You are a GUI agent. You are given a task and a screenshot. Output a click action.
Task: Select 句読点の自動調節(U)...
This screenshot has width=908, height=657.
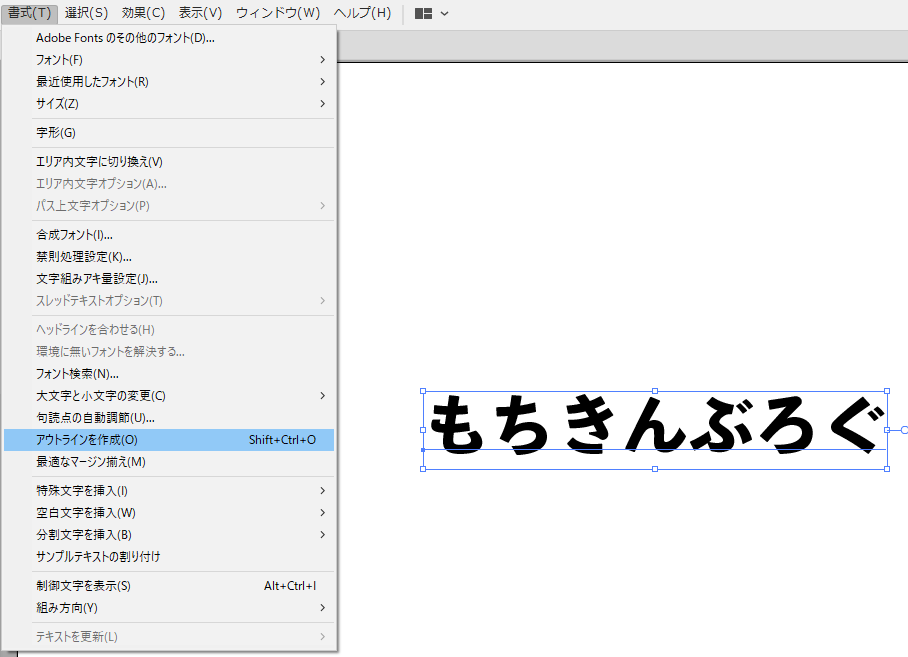point(169,417)
